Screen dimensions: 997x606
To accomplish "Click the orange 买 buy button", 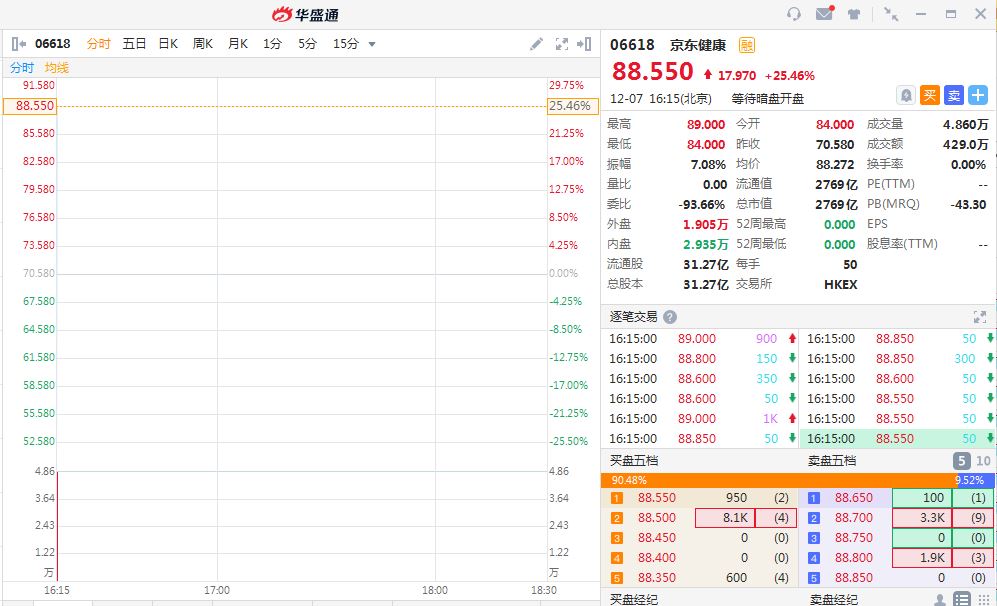I will pos(930,95).
